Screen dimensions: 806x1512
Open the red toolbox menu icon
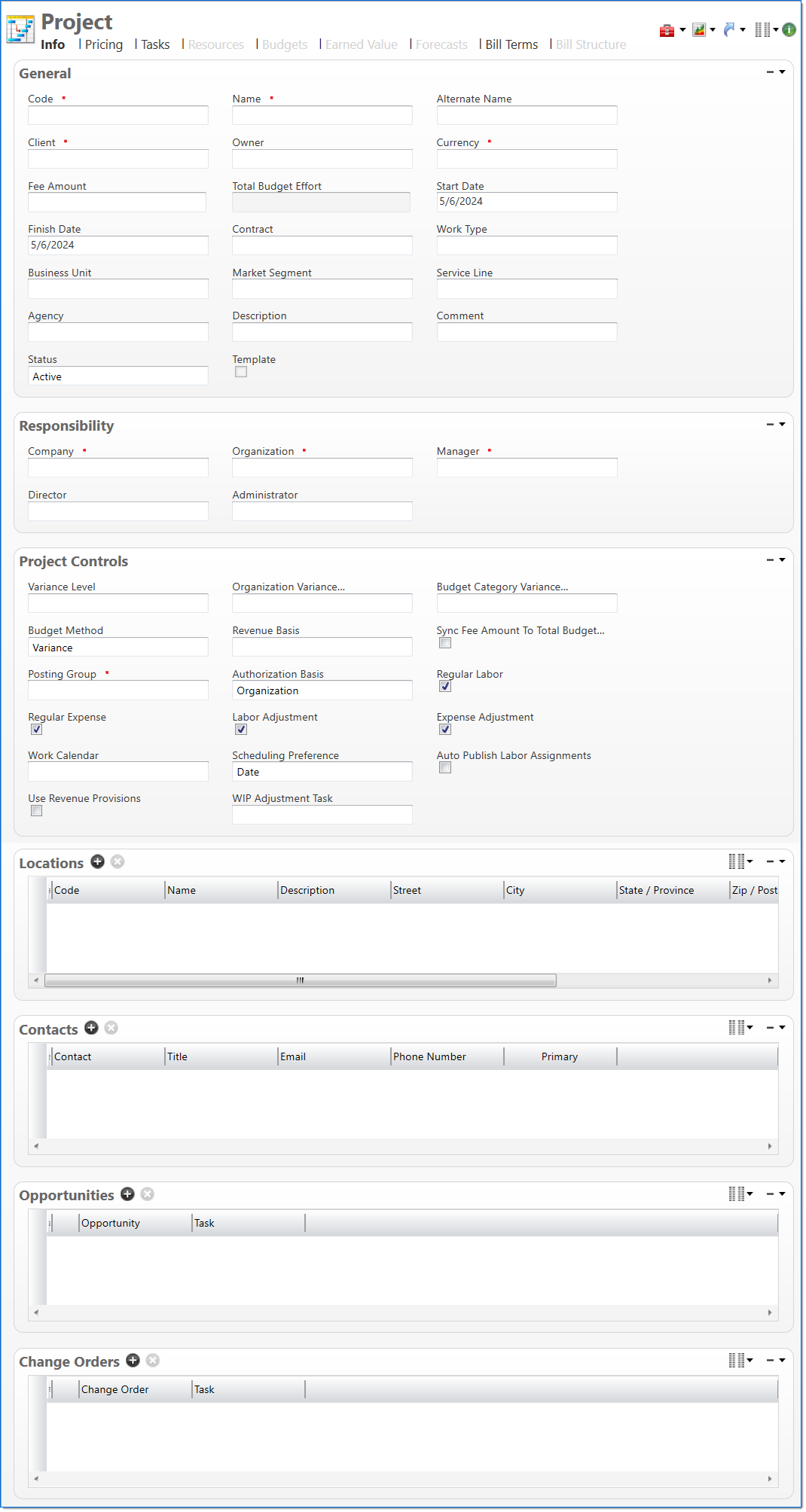667,30
